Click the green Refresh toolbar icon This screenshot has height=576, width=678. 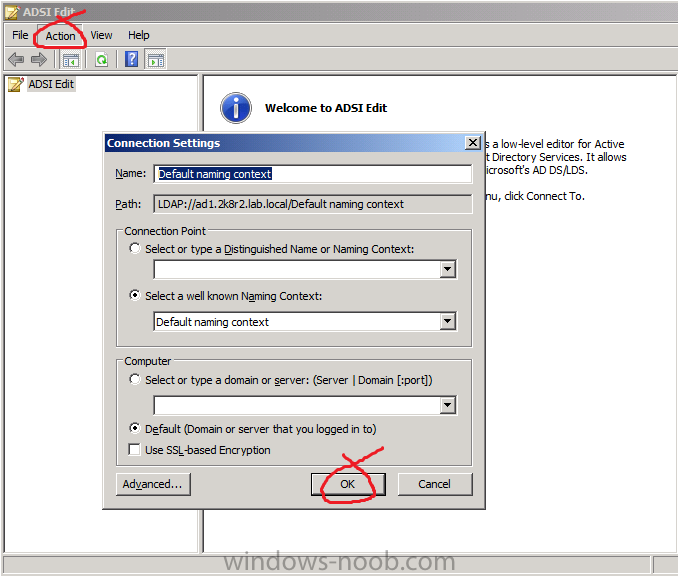102,60
